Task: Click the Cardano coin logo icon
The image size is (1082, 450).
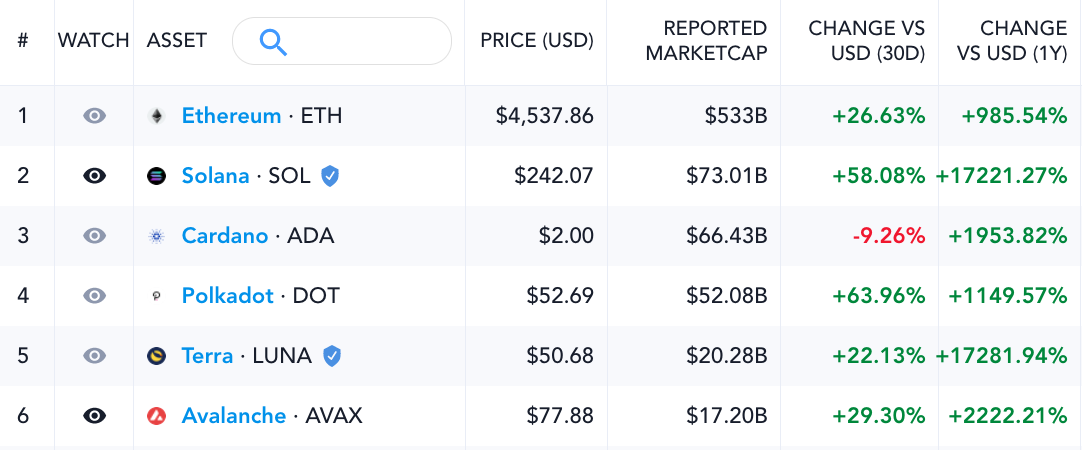Action: click(x=157, y=236)
